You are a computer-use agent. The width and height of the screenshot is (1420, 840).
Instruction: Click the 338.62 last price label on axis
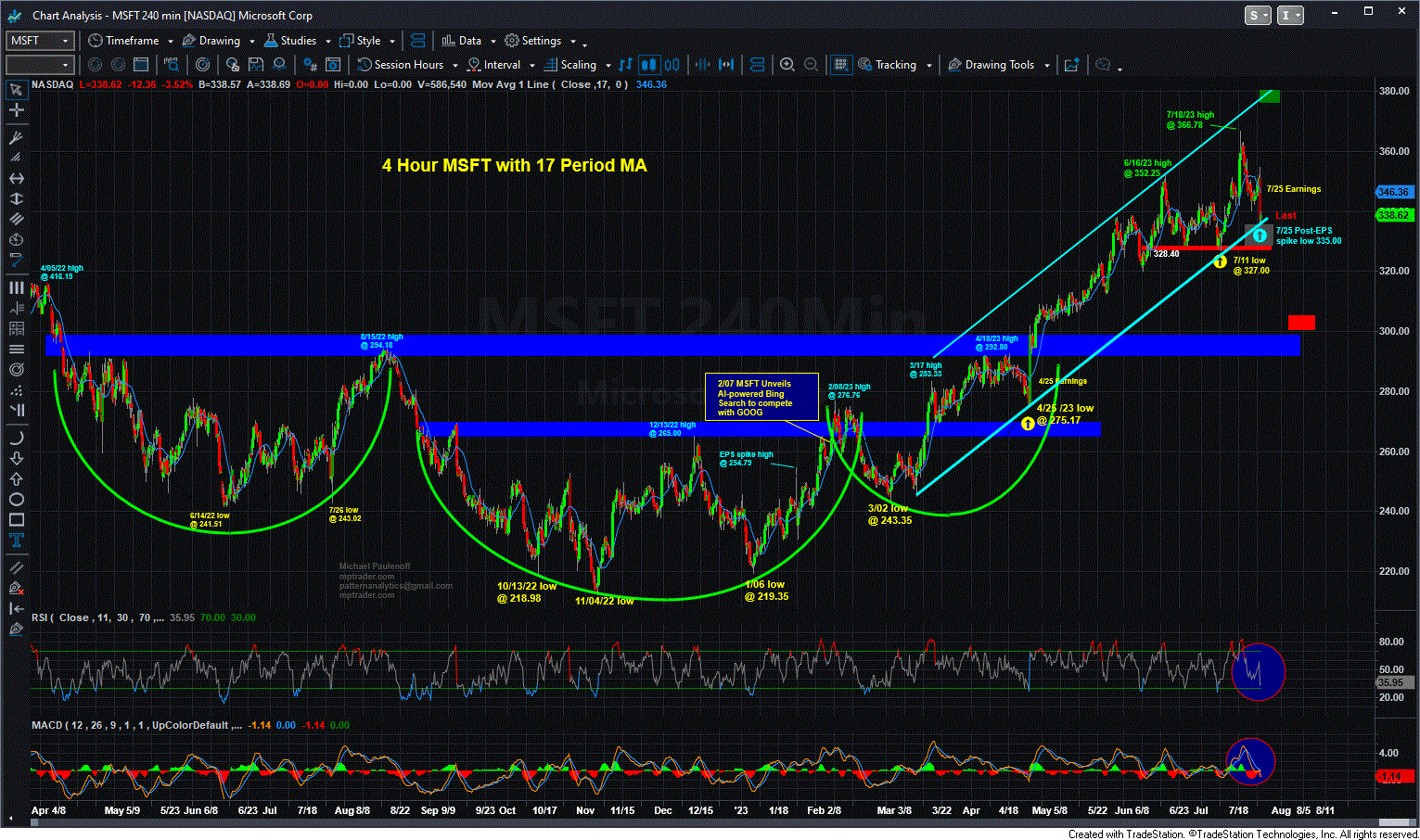tap(1393, 215)
